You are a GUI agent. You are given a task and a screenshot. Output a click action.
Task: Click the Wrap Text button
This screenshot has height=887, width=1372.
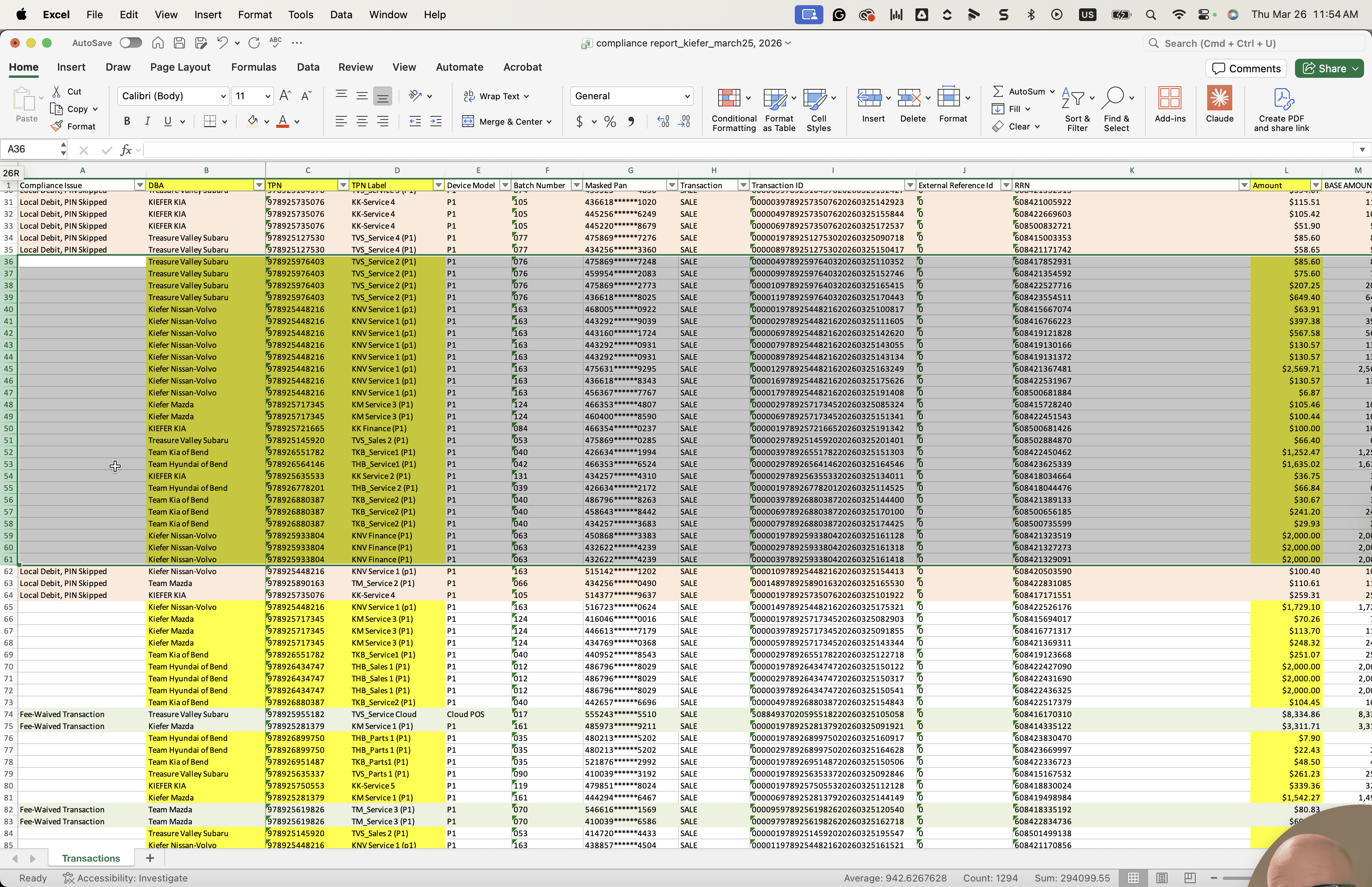click(x=496, y=96)
